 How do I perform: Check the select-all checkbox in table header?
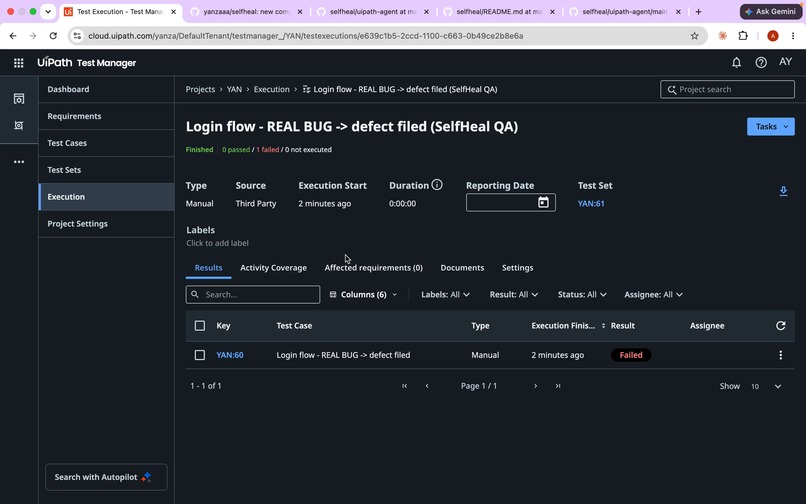200,326
